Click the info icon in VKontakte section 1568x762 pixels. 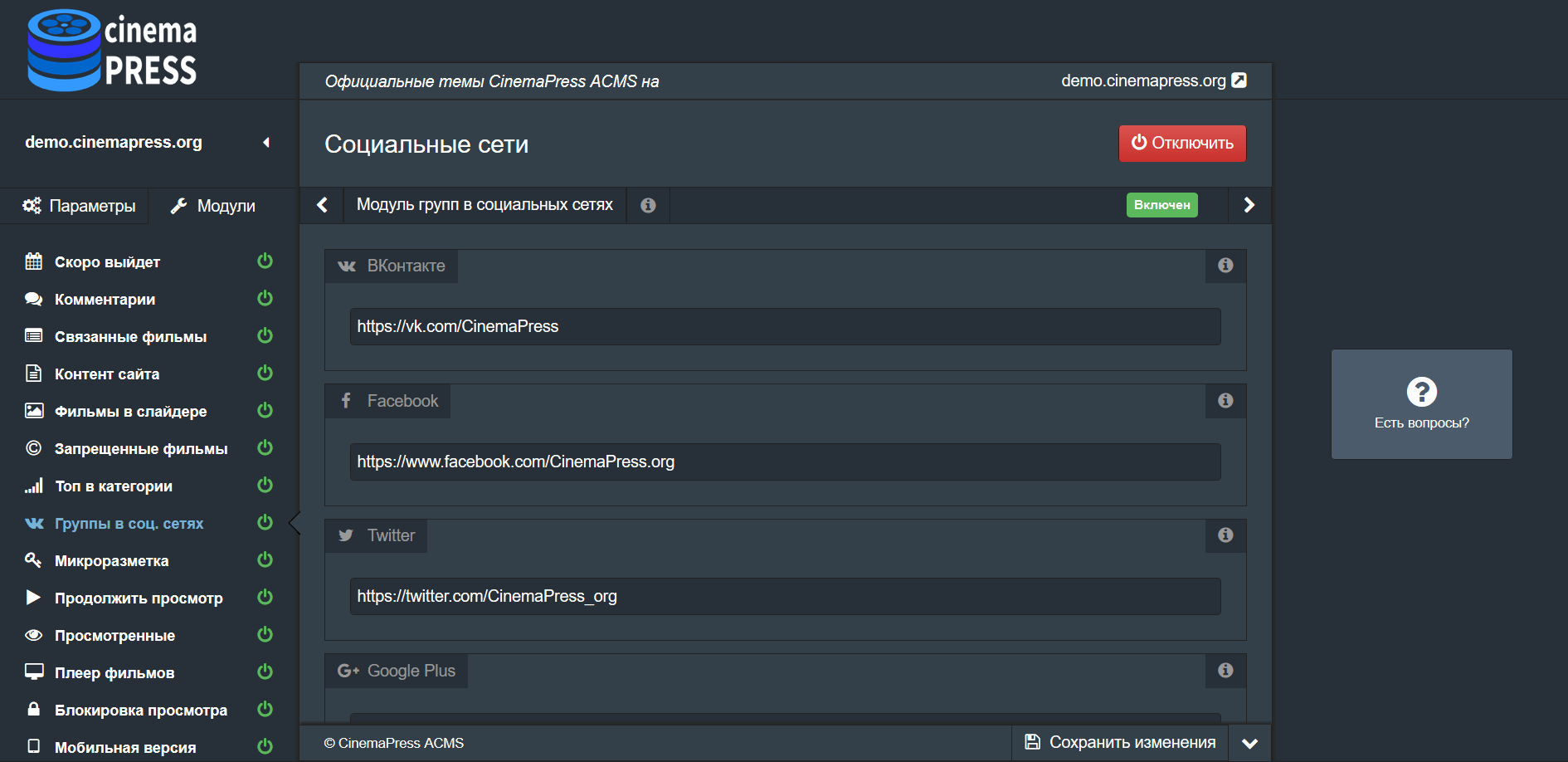tap(1225, 266)
